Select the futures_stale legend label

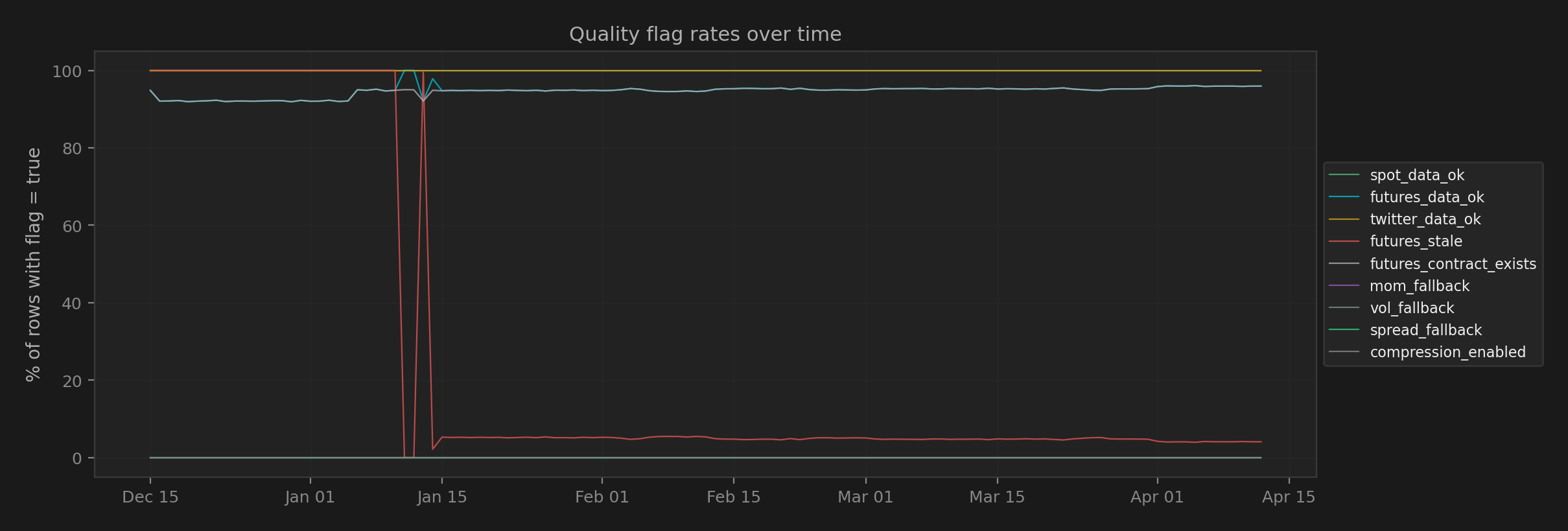[x=1416, y=241]
